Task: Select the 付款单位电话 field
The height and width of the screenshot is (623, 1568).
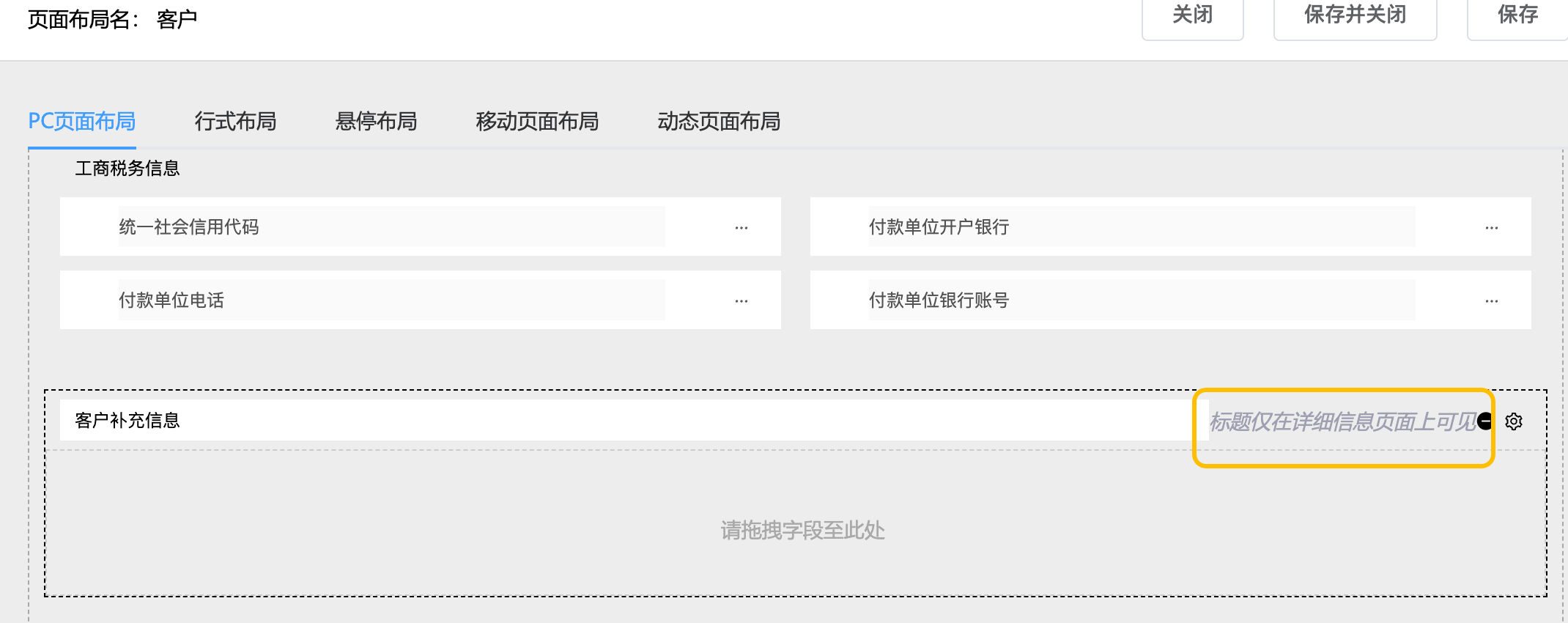Action: tap(391, 301)
